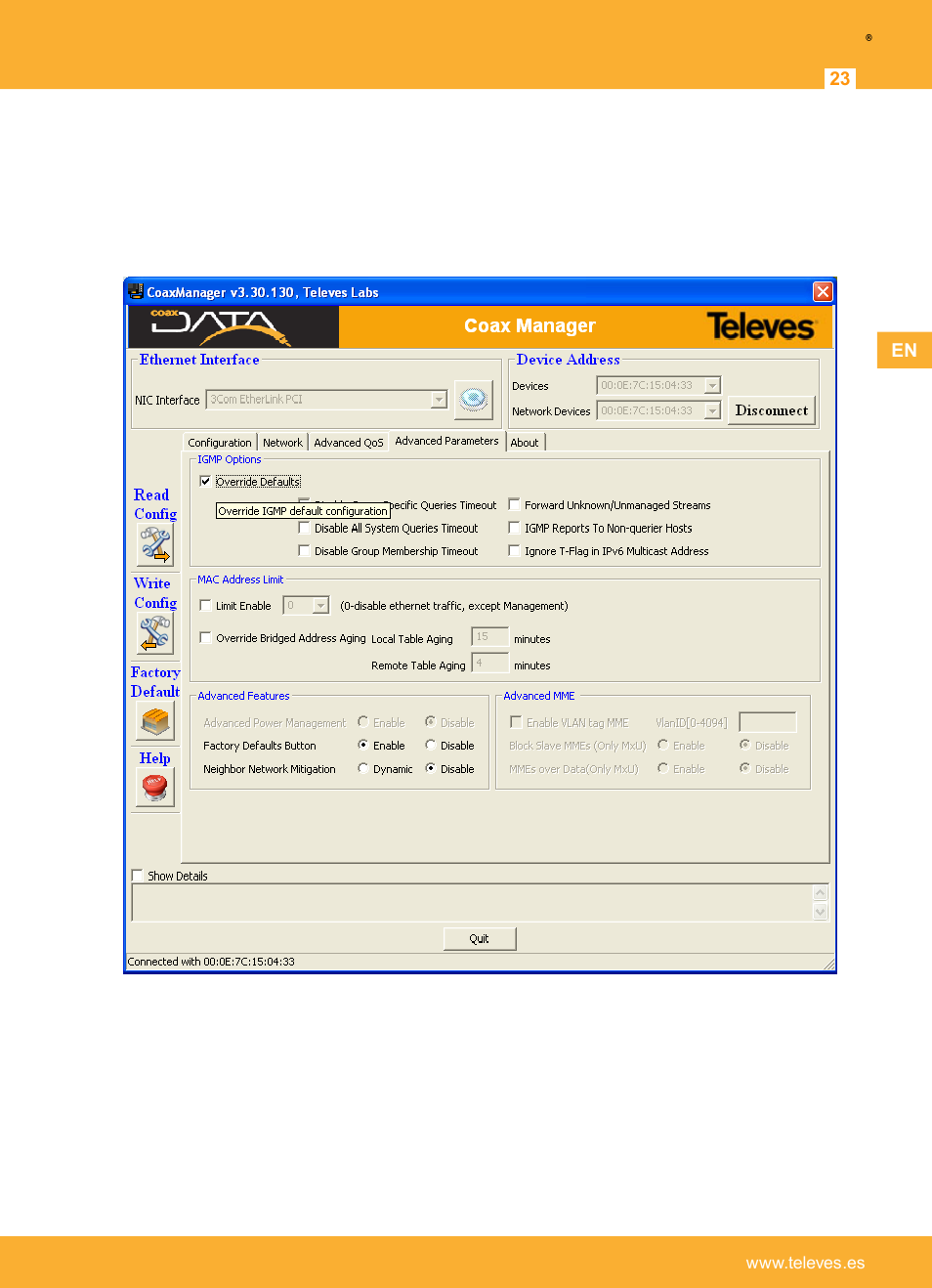Select Enable for Advanced Power Management
Image resolution: width=932 pixels, height=1288 pixels.
362,722
